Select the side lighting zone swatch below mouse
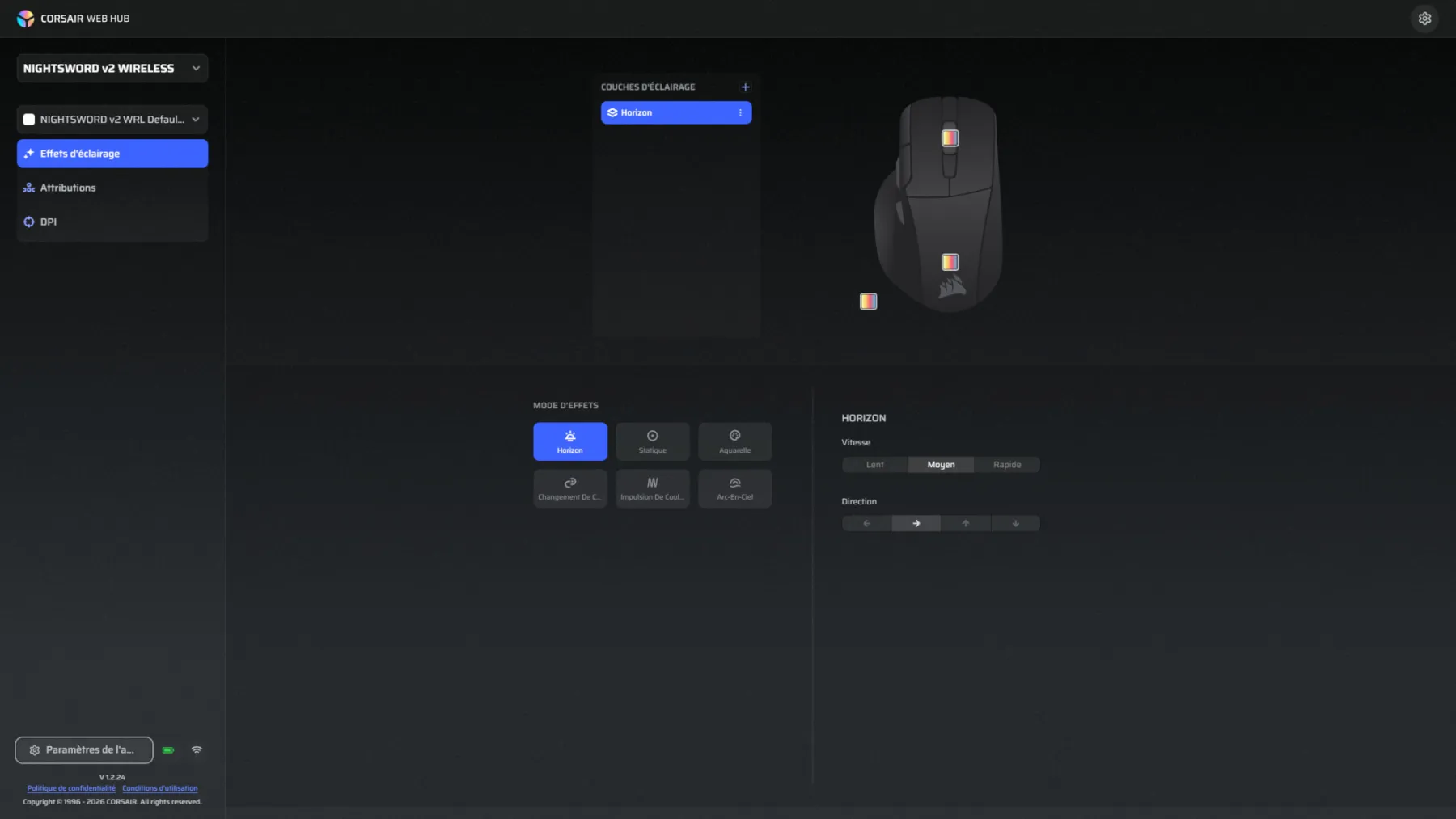Image resolution: width=1456 pixels, height=819 pixels. (868, 302)
